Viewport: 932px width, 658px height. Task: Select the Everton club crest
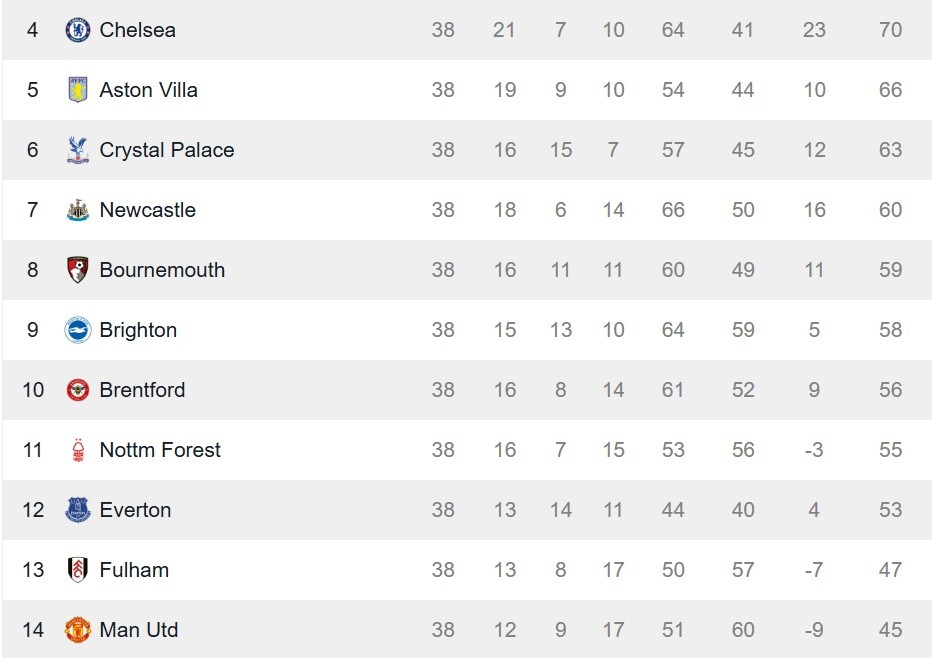tap(77, 510)
